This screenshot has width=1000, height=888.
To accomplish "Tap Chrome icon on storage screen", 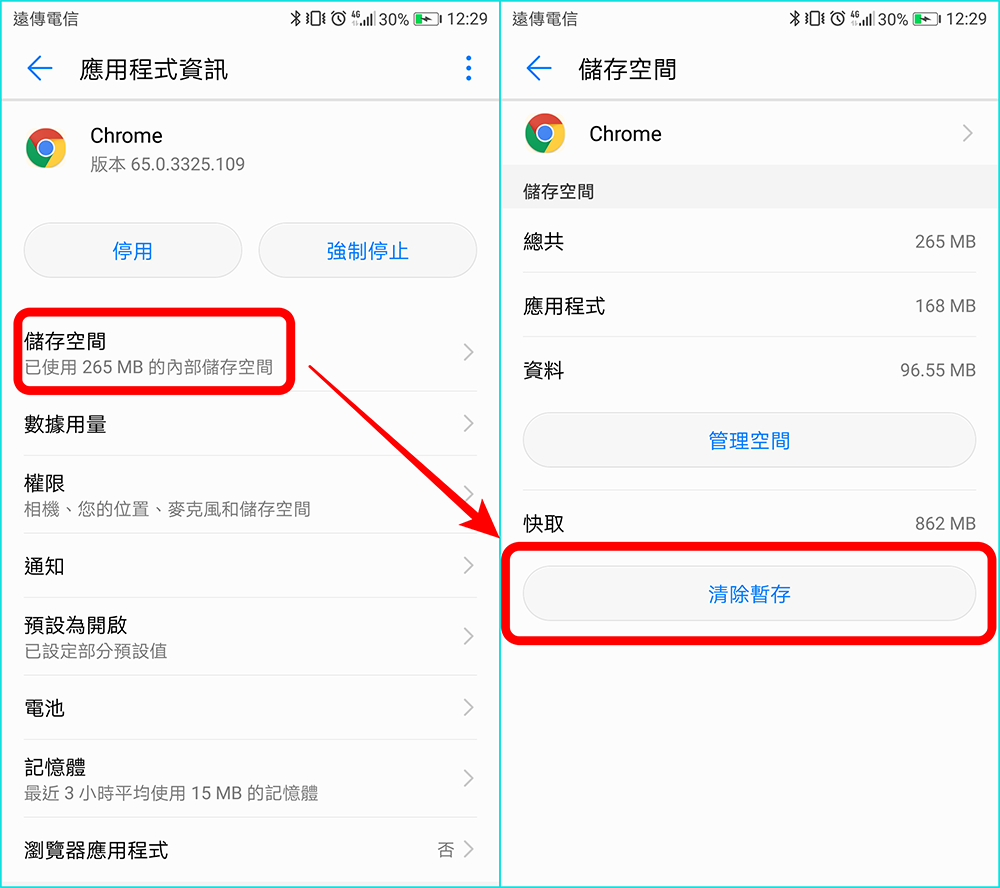I will [x=545, y=133].
